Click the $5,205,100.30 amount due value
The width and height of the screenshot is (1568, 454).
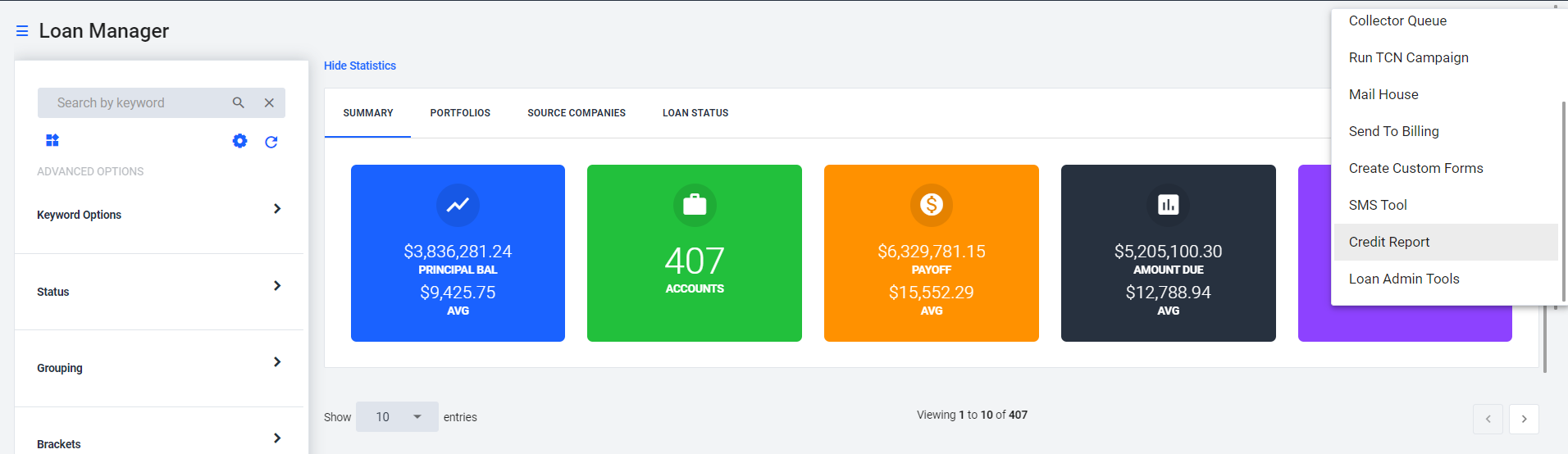click(1169, 252)
